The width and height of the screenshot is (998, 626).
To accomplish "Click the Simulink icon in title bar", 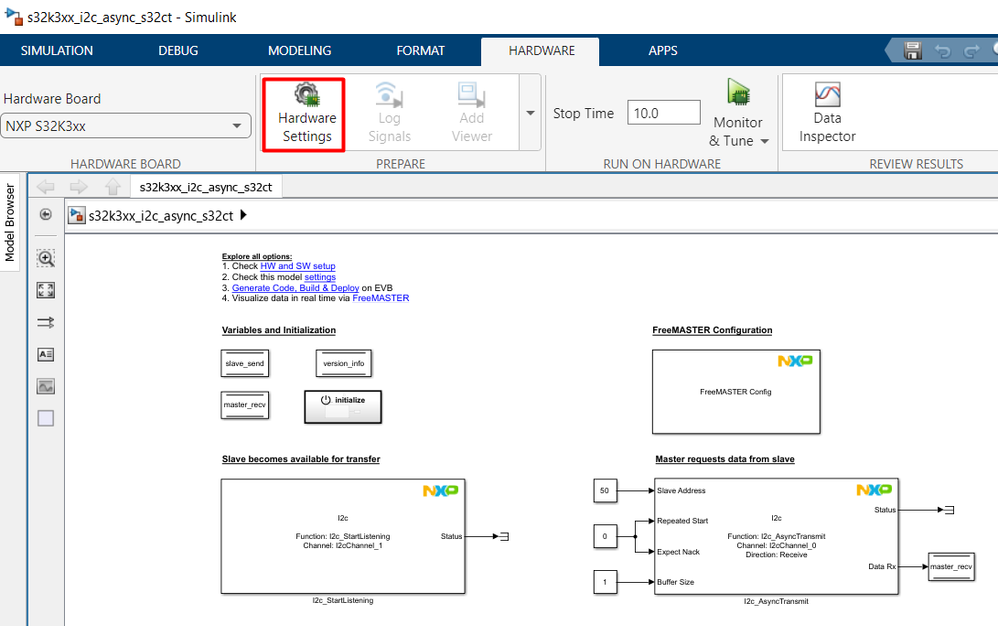I will point(14,17).
